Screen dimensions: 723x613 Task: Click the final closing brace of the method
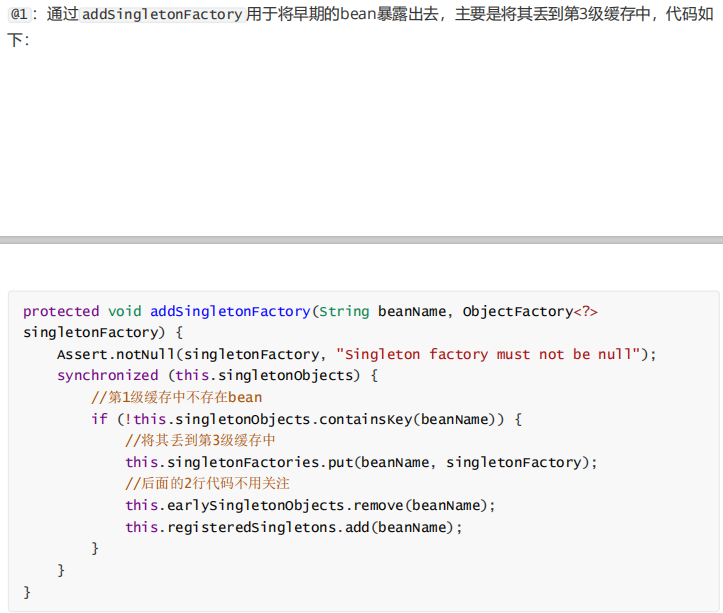point(27,592)
